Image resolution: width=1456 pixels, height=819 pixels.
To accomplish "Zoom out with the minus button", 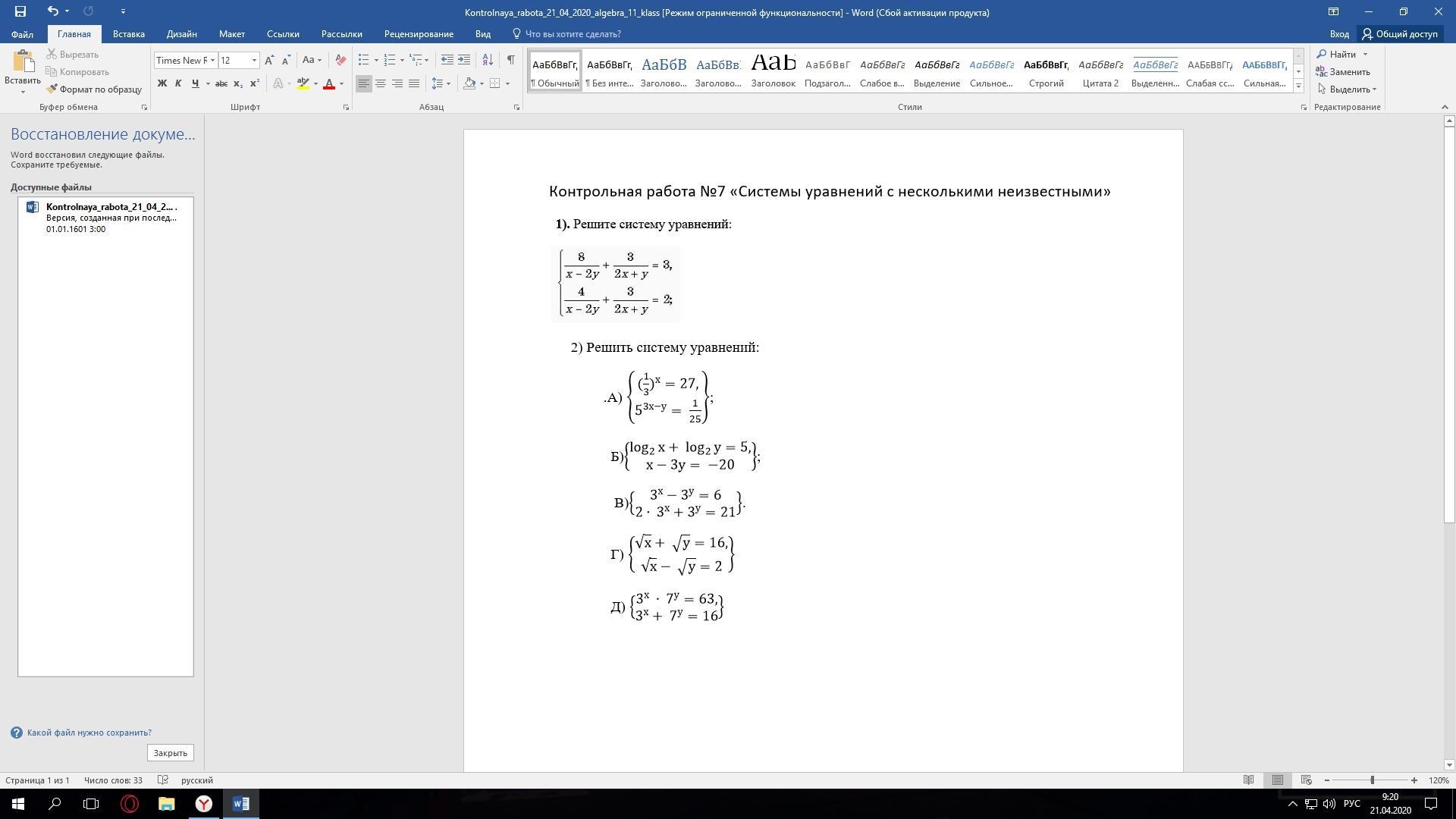I will 1327,780.
